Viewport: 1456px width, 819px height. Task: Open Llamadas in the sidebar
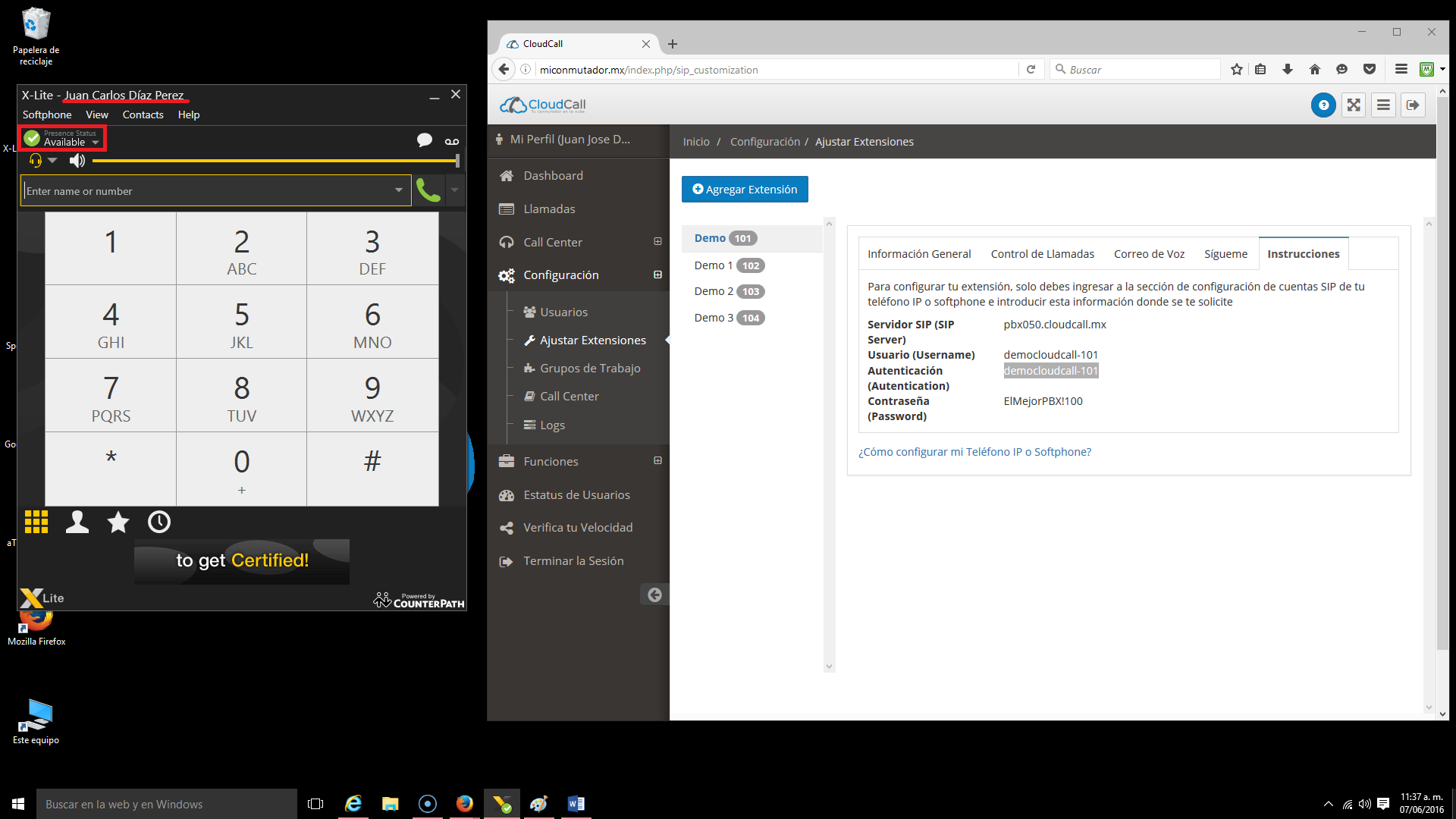pyautogui.click(x=578, y=209)
